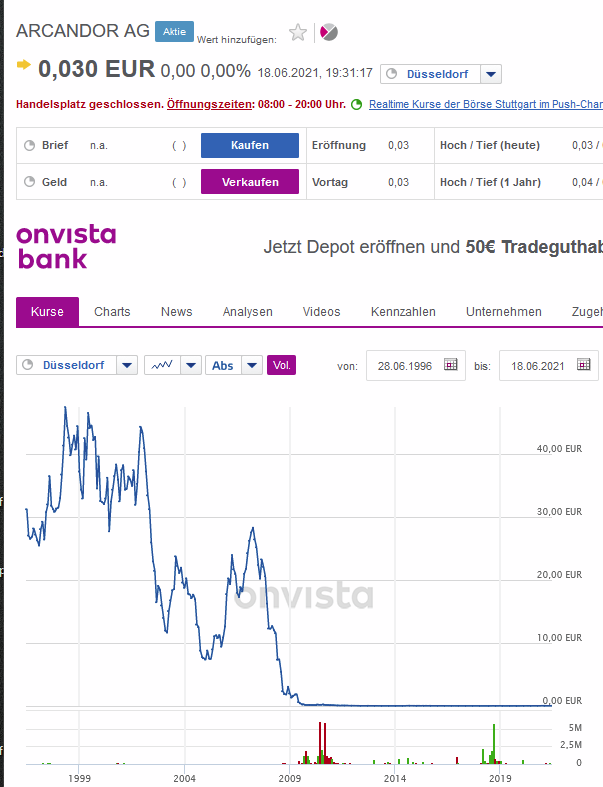Open the calendar icon for von date

click(x=451, y=364)
